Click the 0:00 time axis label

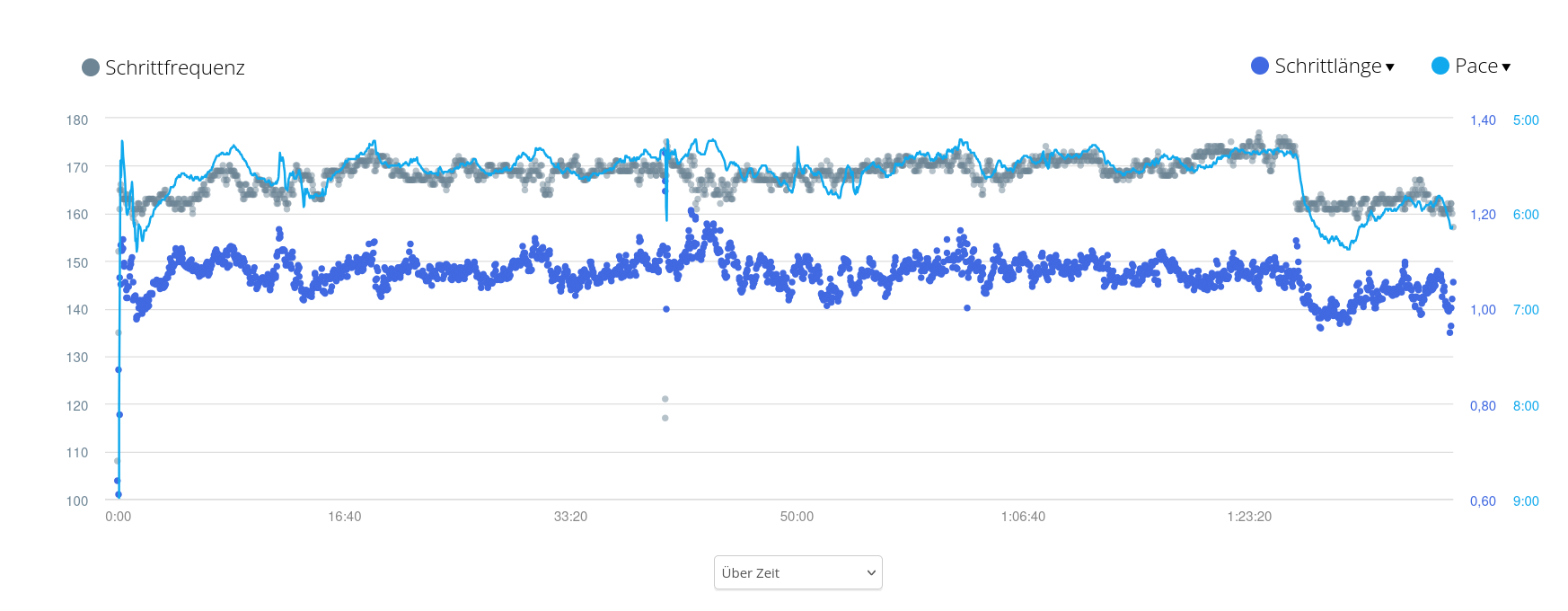click(119, 517)
